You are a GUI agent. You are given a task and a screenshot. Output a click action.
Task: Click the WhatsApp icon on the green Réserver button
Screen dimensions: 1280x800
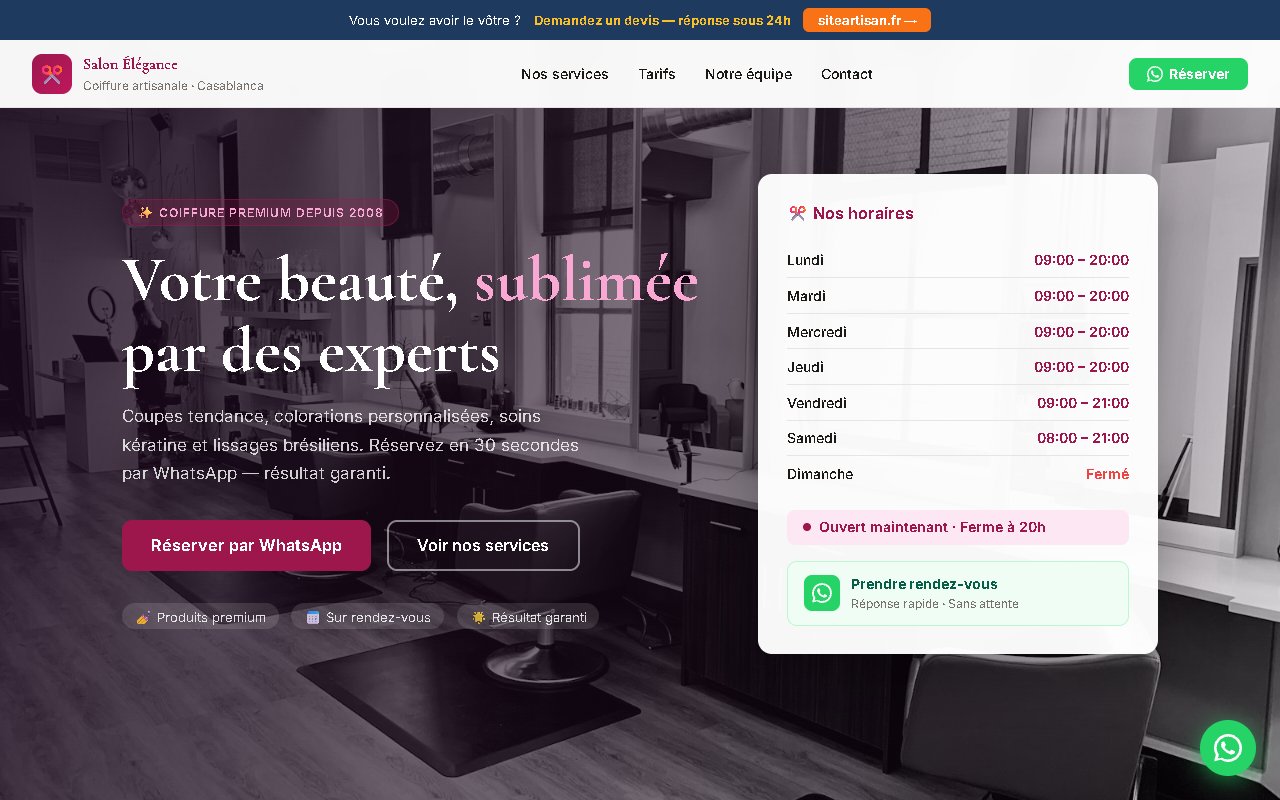coord(1155,74)
